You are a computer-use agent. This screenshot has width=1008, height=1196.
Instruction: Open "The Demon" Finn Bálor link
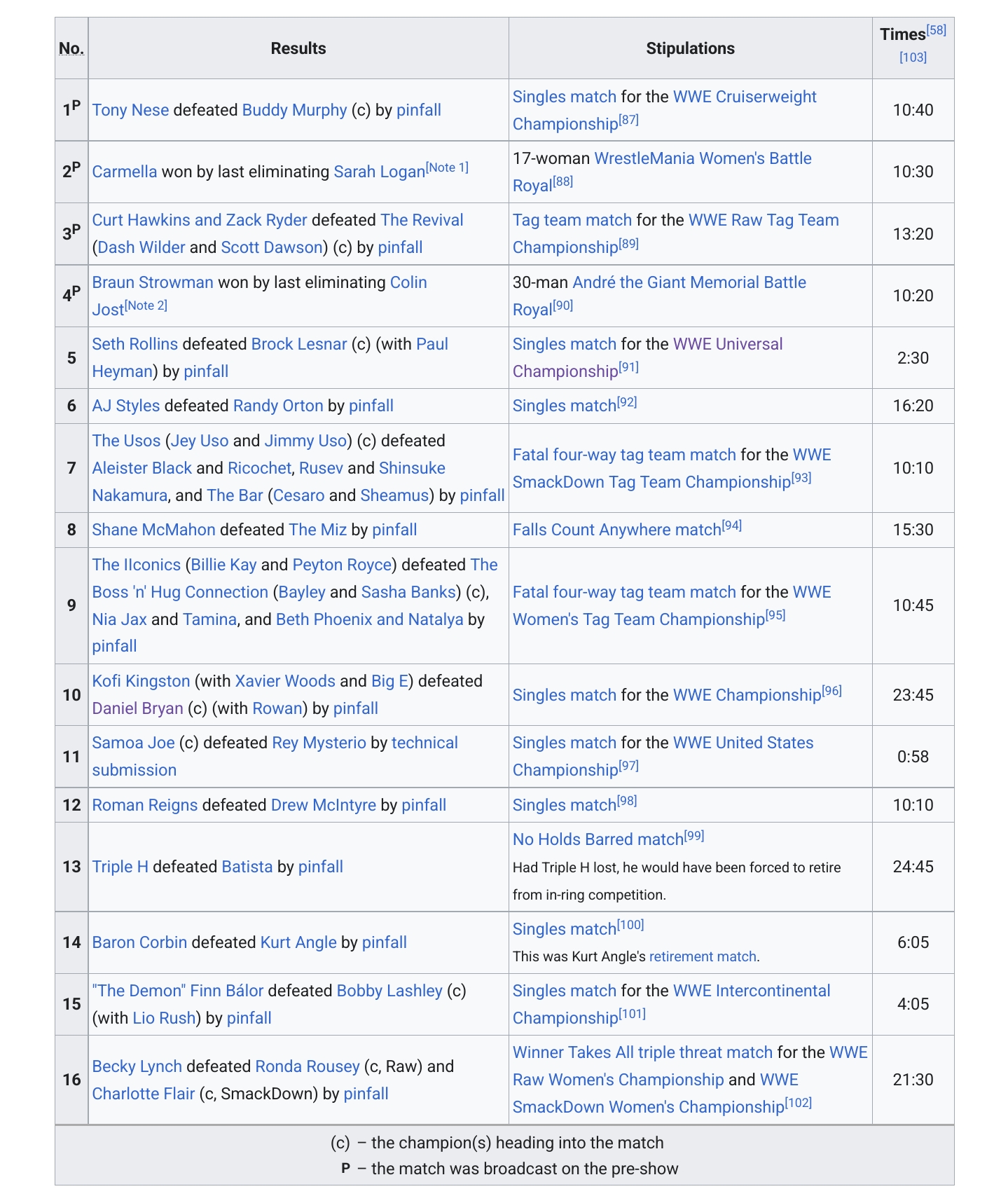tap(178, 991)
